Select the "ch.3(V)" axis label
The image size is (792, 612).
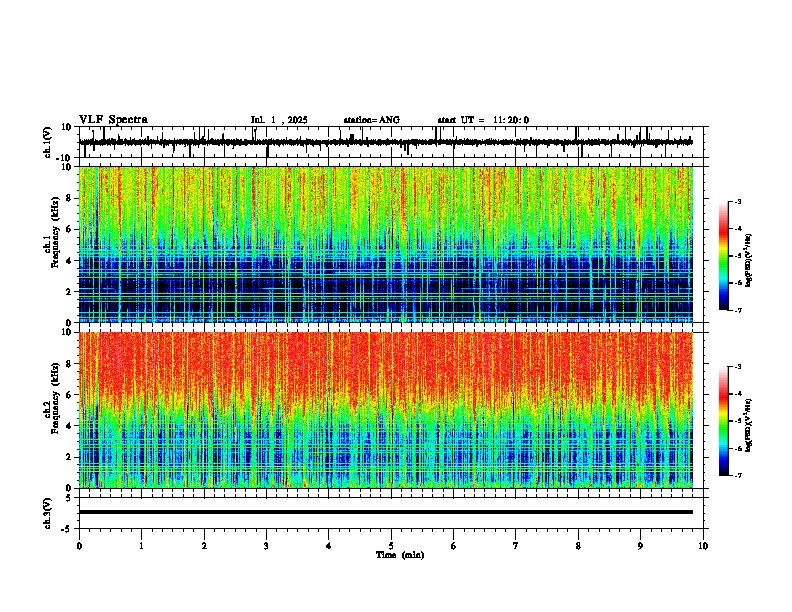48,513
